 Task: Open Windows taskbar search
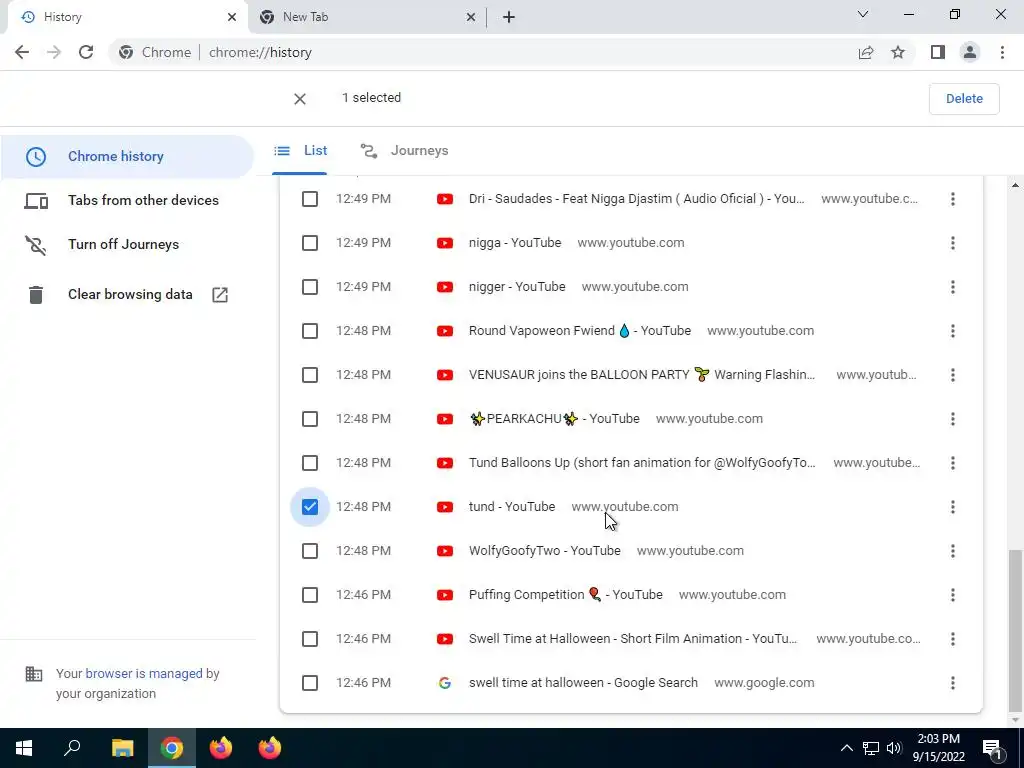[72, 748]
